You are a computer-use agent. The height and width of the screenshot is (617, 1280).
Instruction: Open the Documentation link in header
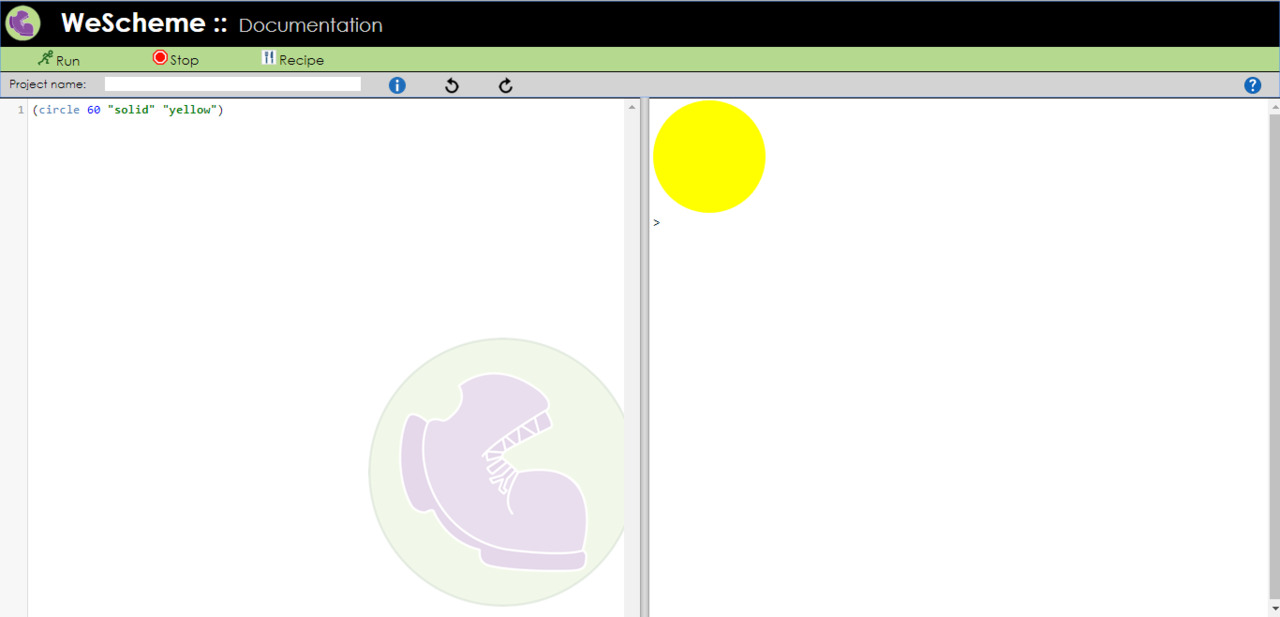click(310, 25)
